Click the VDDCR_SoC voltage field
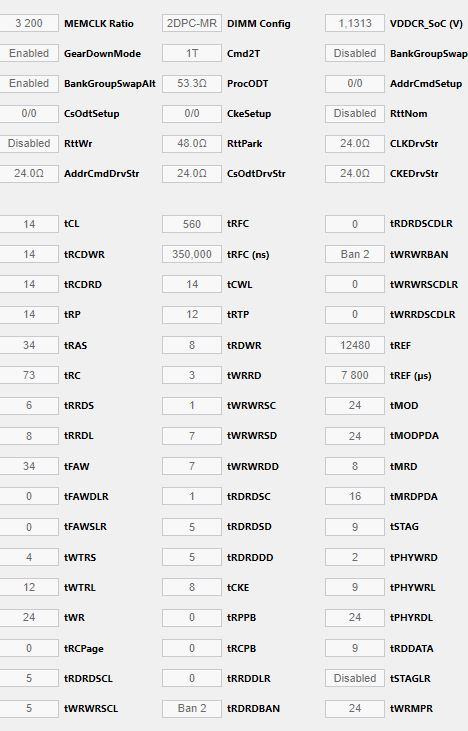The width and height of the screenshot is (468, 731). [x=355, y=23]
